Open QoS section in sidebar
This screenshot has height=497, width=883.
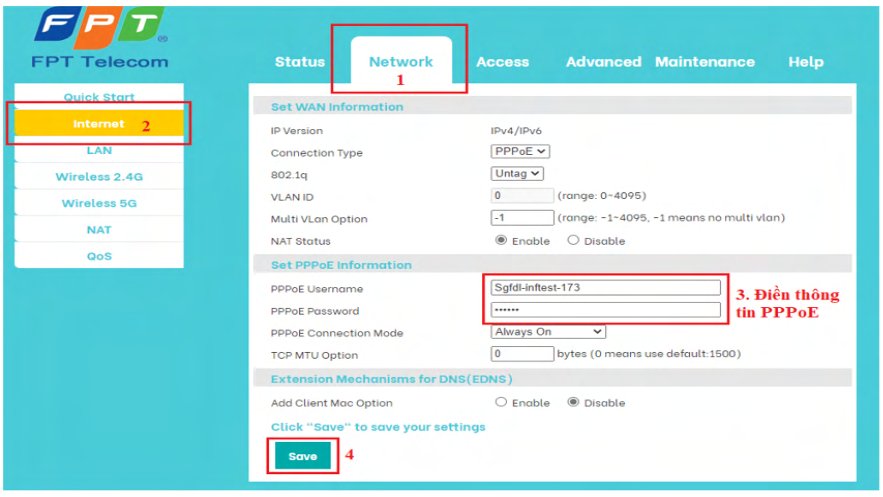(x=99, y=256)
